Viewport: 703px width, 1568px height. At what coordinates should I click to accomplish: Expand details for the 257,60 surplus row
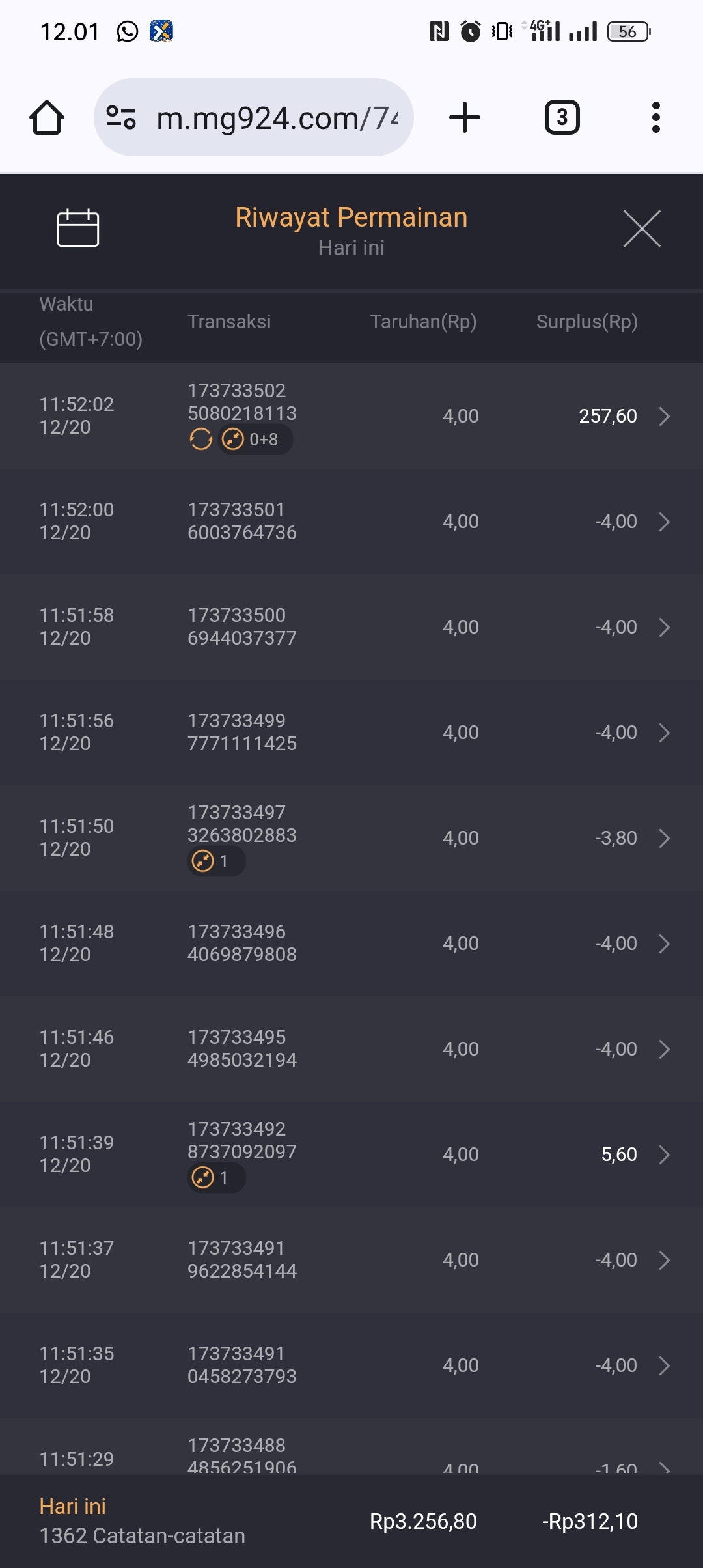click(664, 416)
